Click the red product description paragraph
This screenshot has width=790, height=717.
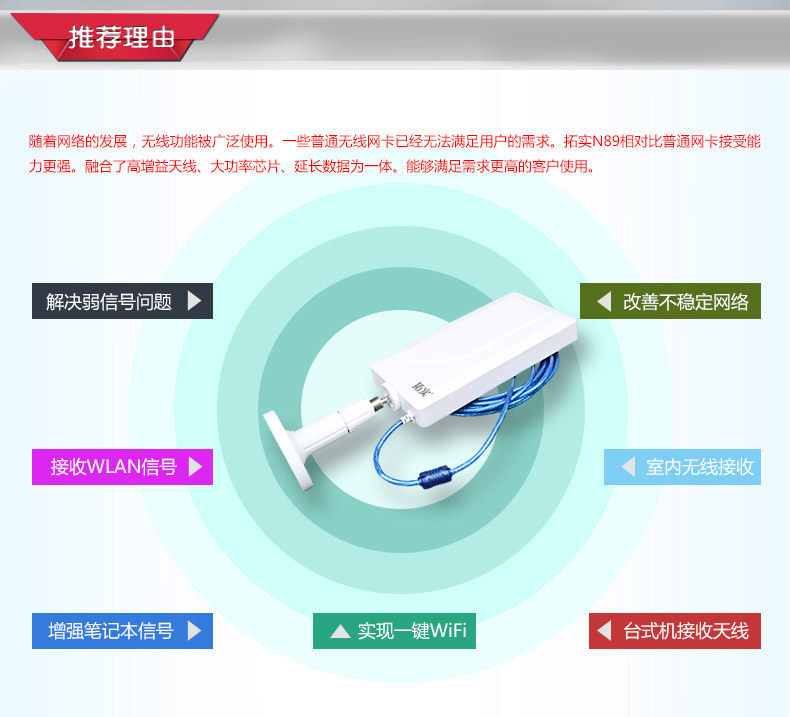394,153
